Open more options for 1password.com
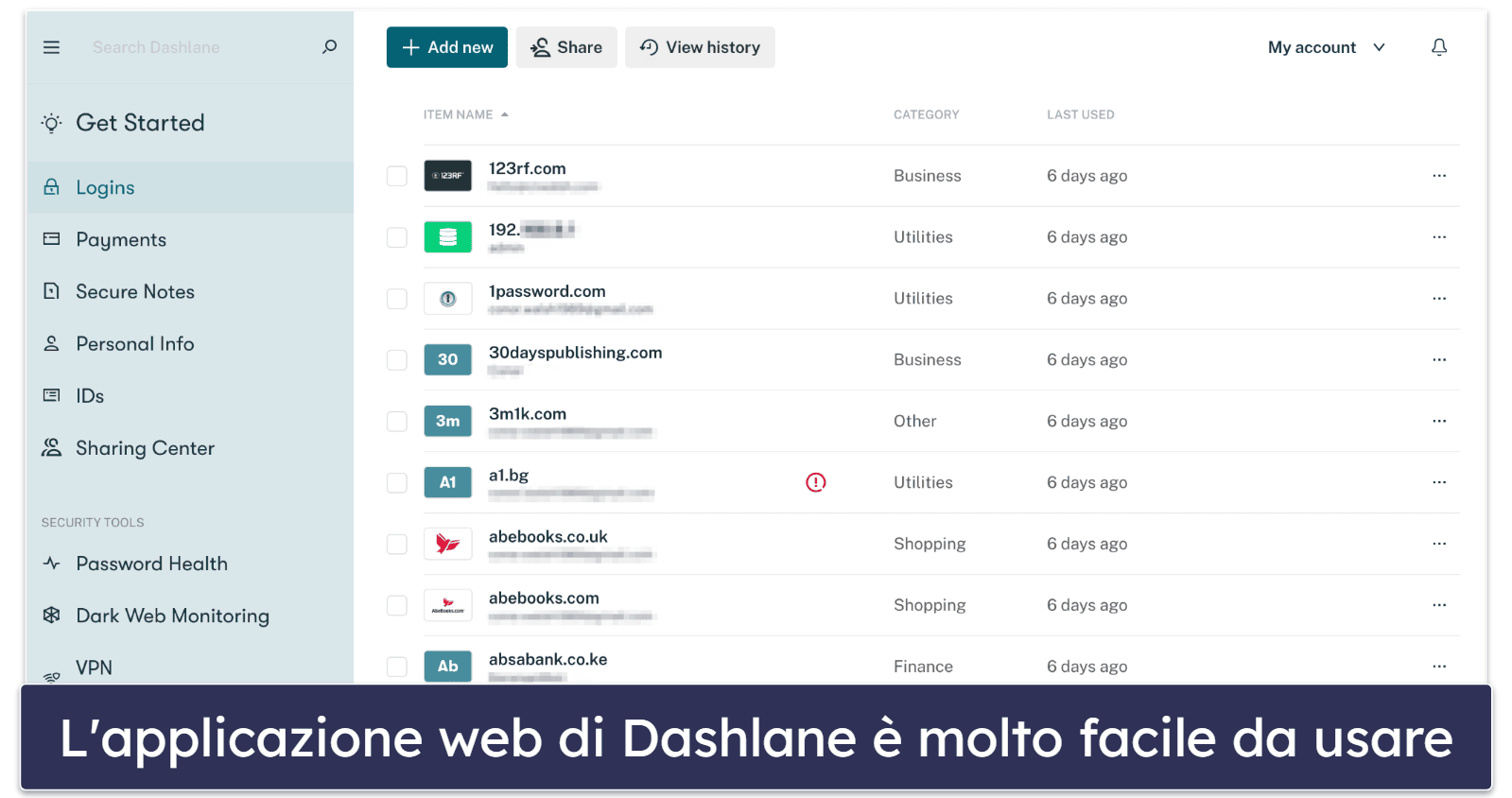 tap(1438, 299)
